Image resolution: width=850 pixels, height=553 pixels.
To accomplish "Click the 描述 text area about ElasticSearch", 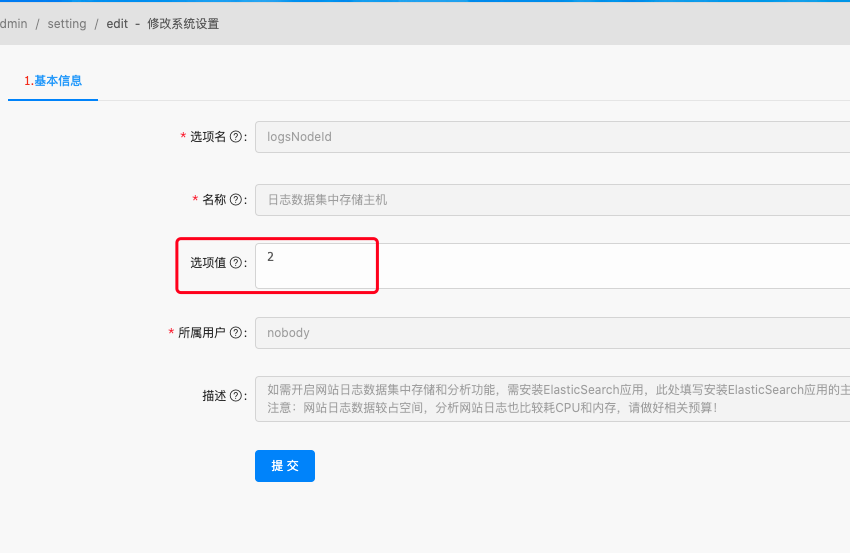I will tap(552, 398).
